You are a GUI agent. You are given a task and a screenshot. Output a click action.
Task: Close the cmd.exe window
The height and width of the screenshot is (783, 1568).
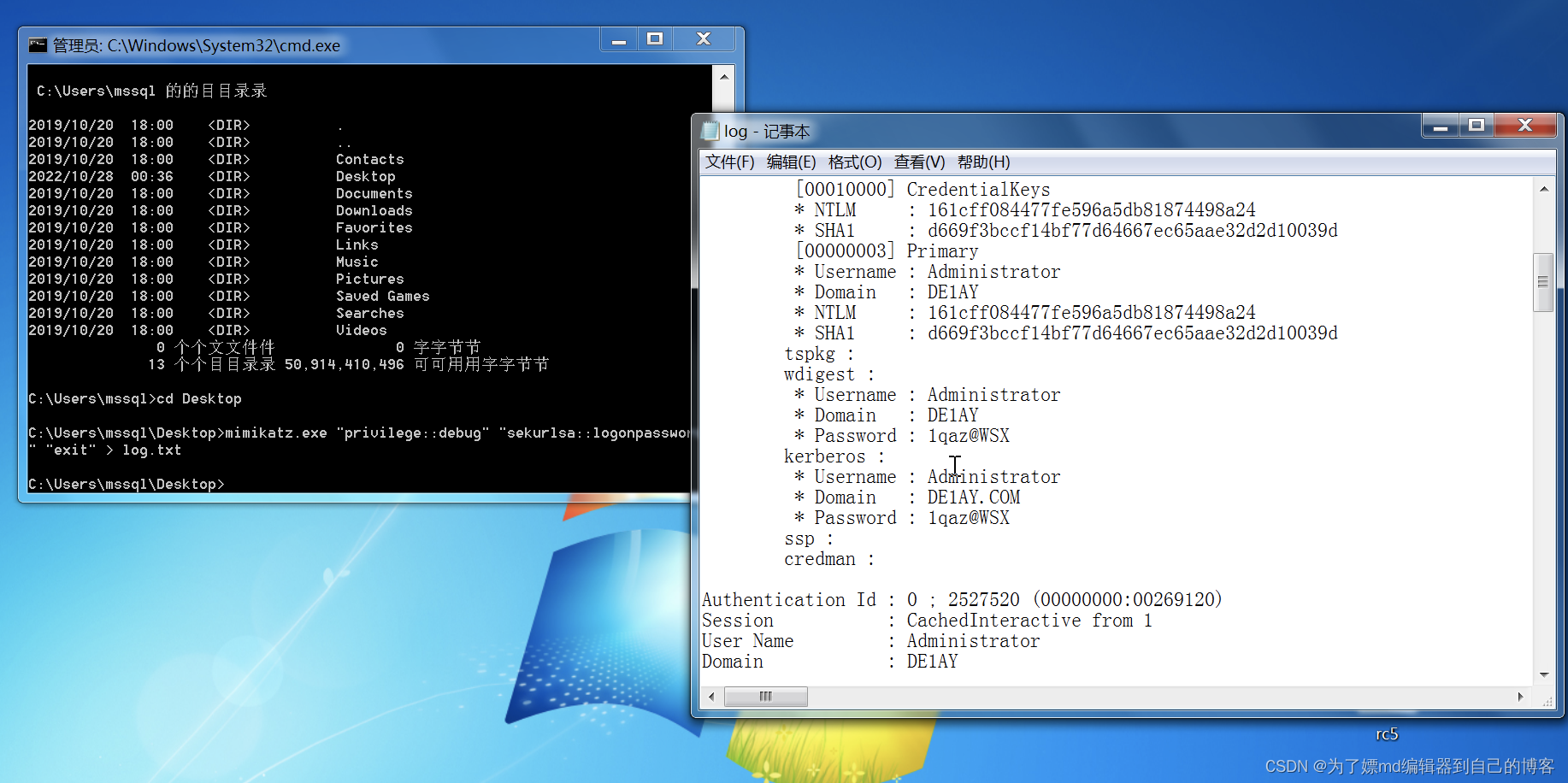click(704, 39)
